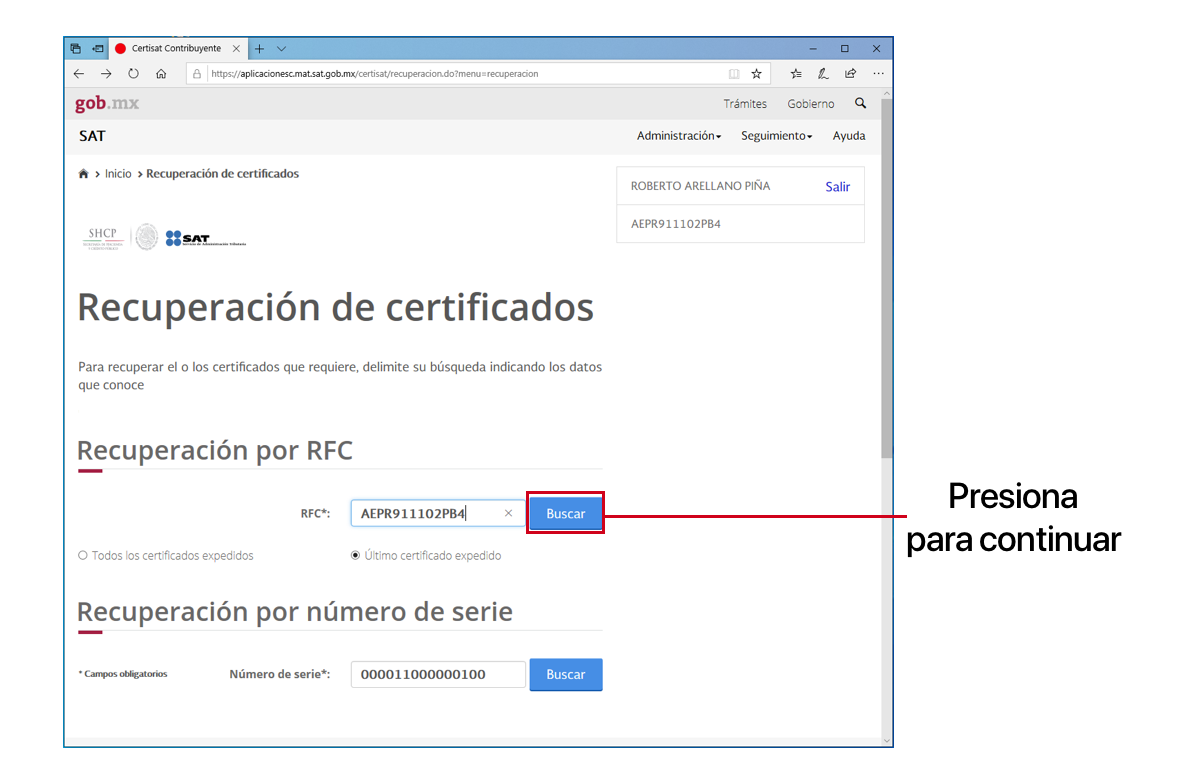The height and width of the screenshot is (782, 1184).
Task: Click the browser address bar URL
Action: click(x=375, y=74)
